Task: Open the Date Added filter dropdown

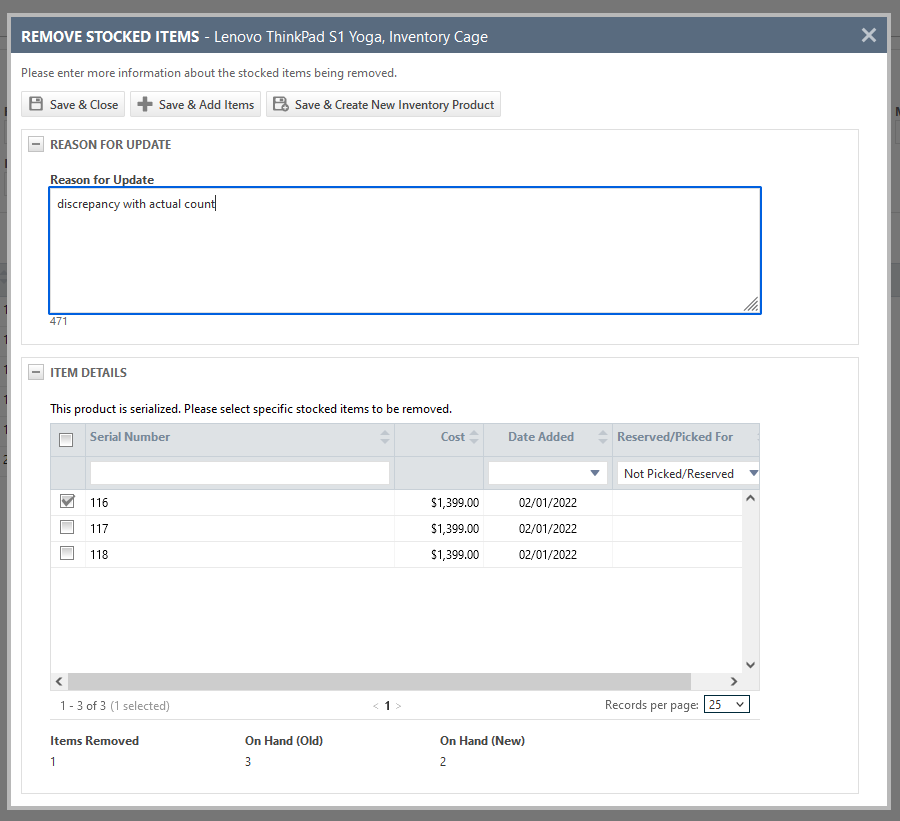Action: pos(595,473)
